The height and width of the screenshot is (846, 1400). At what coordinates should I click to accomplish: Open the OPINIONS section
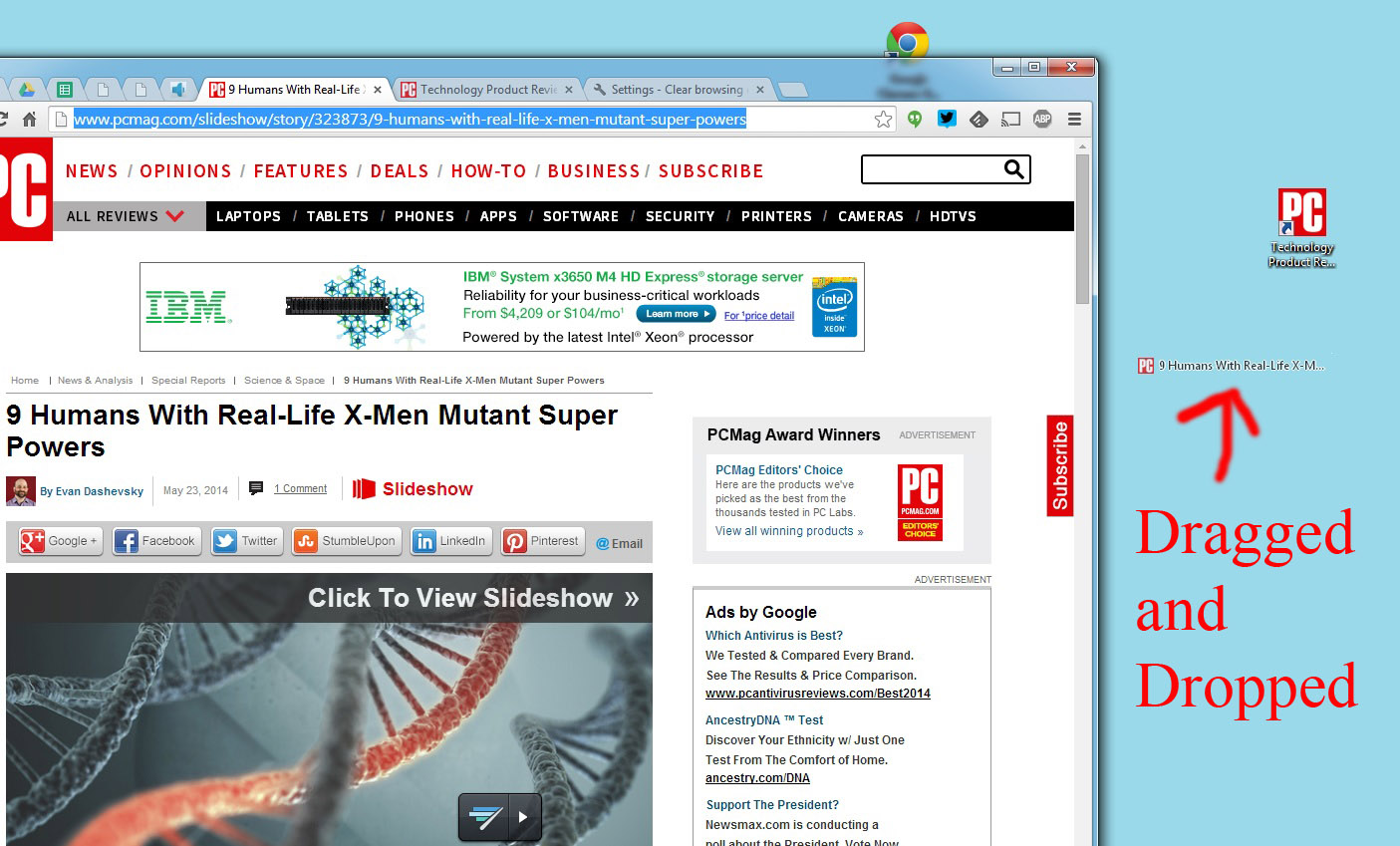pos(185,171)
